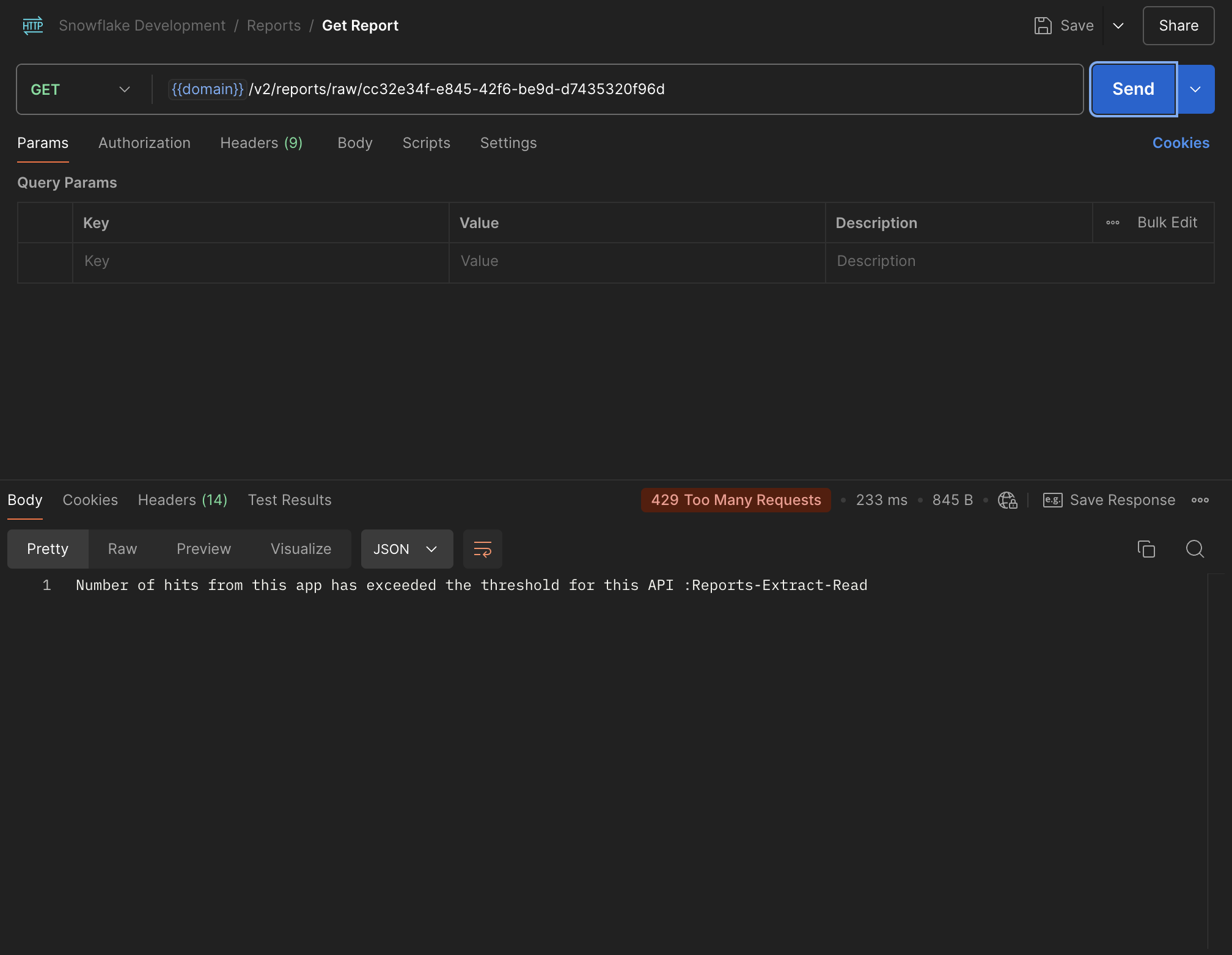Open Snowflake Development breadcrumb
The image size is (1232, 955).
(x=142, y=26)
